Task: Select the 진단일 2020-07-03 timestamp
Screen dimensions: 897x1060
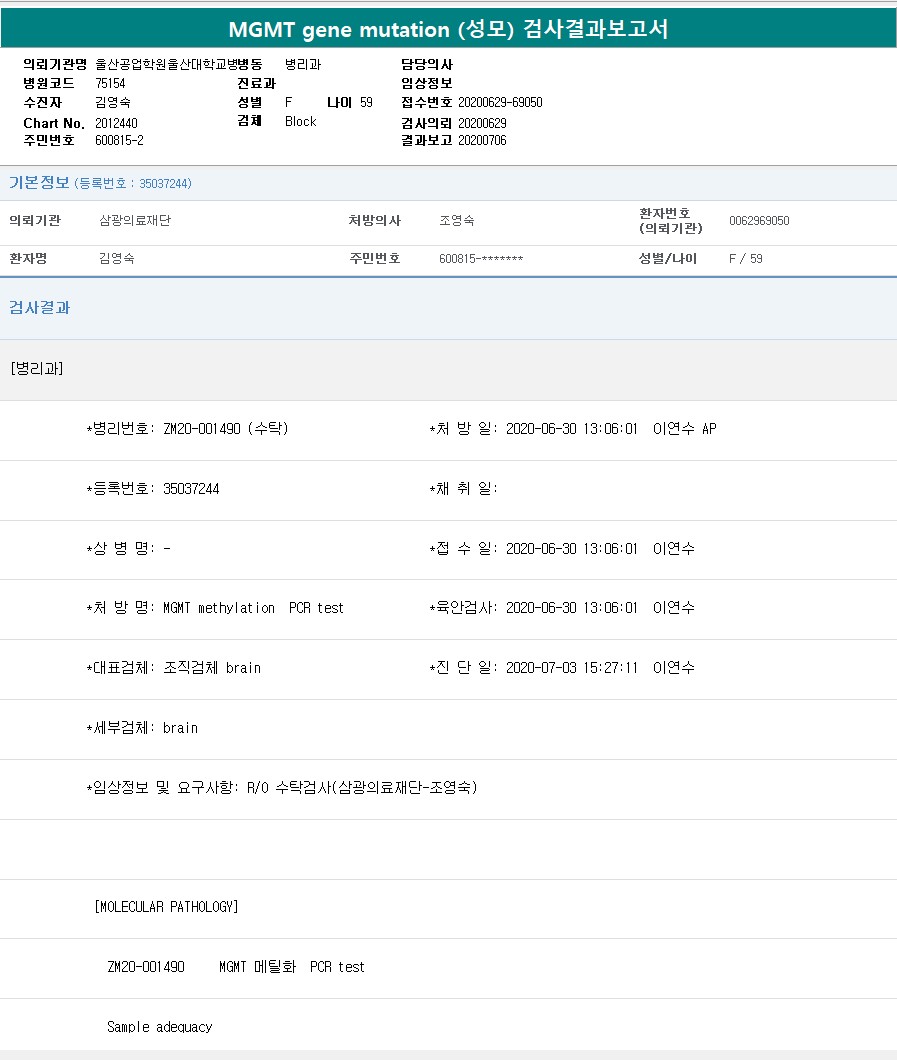Action: (571, 668)
